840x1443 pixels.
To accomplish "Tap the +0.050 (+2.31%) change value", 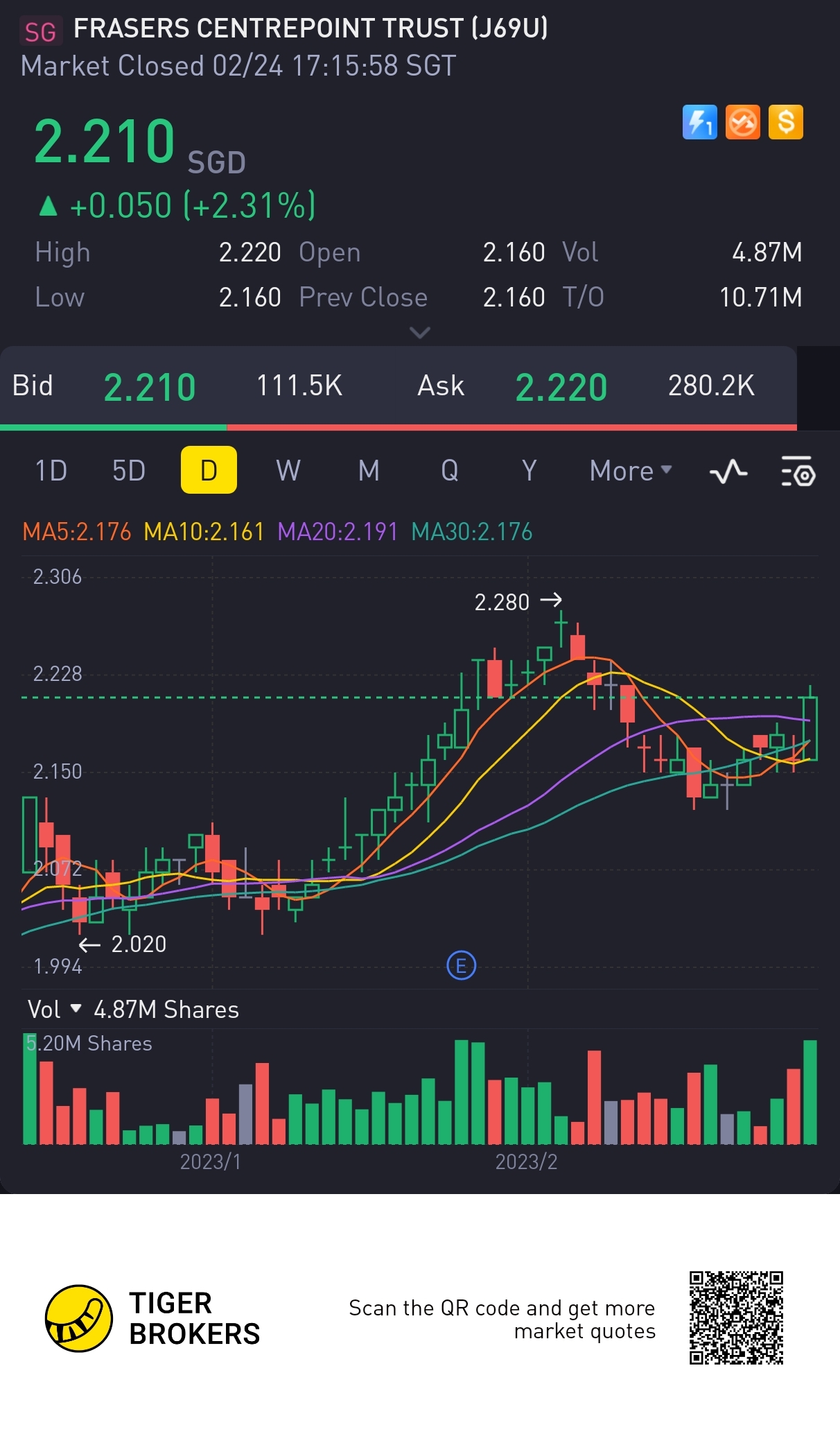I will (193, 205).
